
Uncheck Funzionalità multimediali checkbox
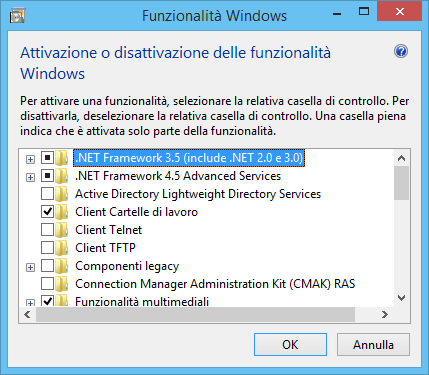pos(47,301)
